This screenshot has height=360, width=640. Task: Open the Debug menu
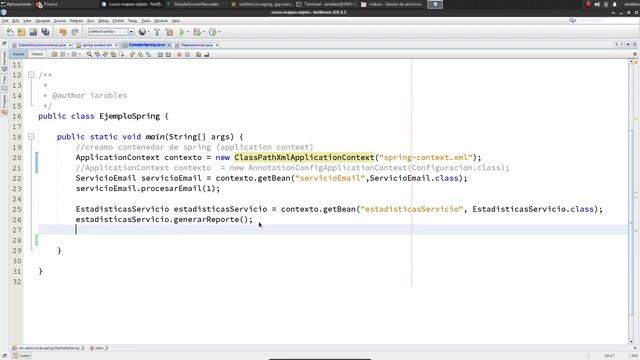103,21
